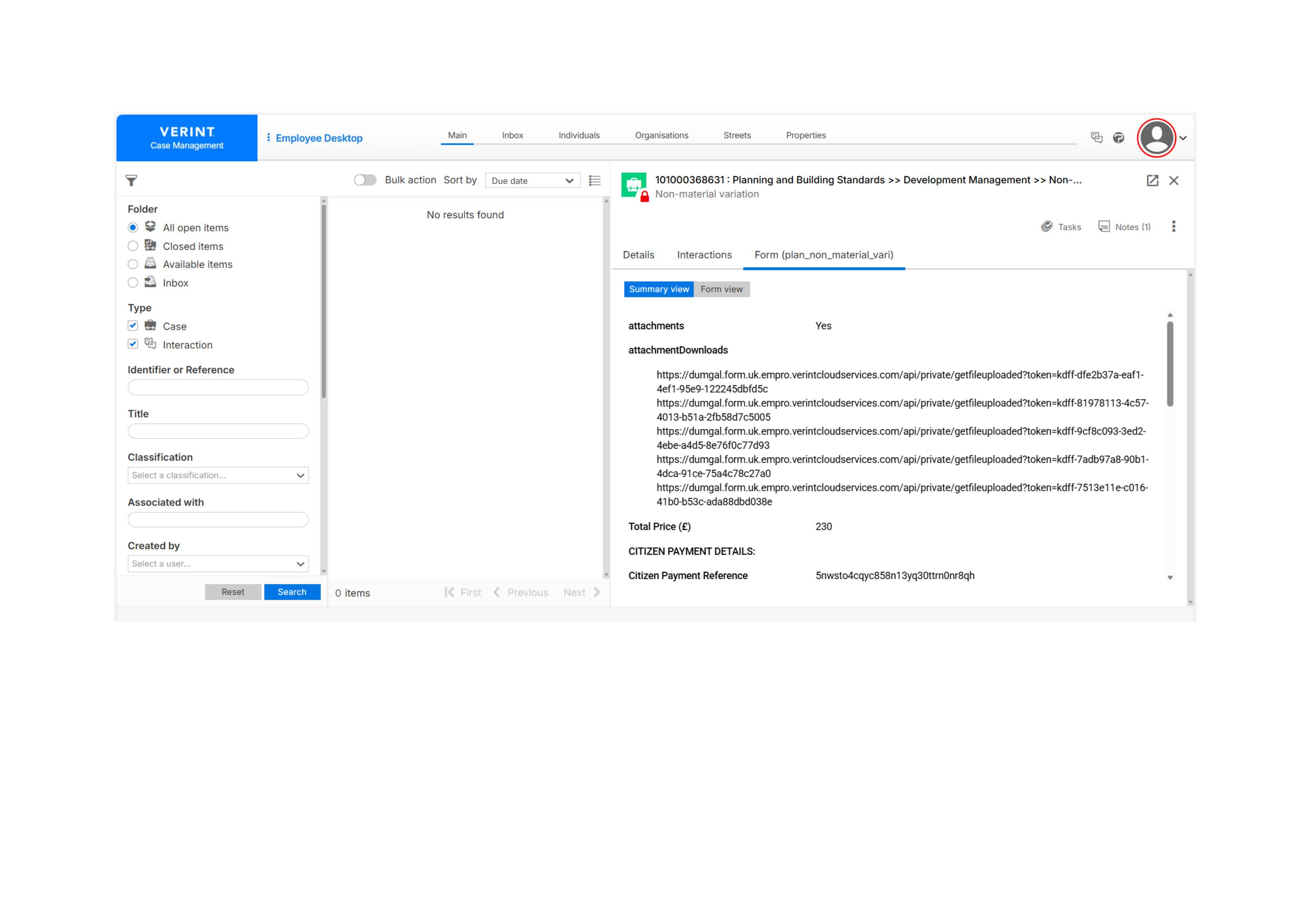The image size is (1307, 924).
Task: Click the chat conversations icon in header
Action: click(x=1096, y=138)
